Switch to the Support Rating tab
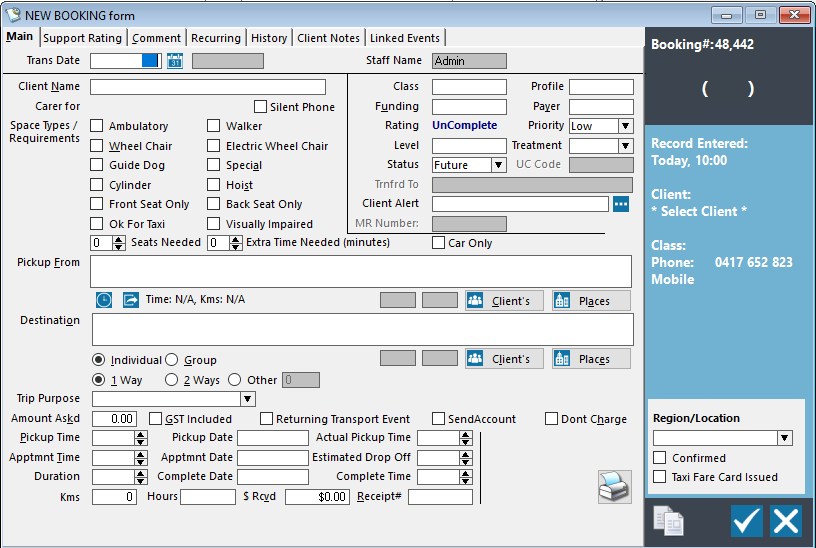 82,38
